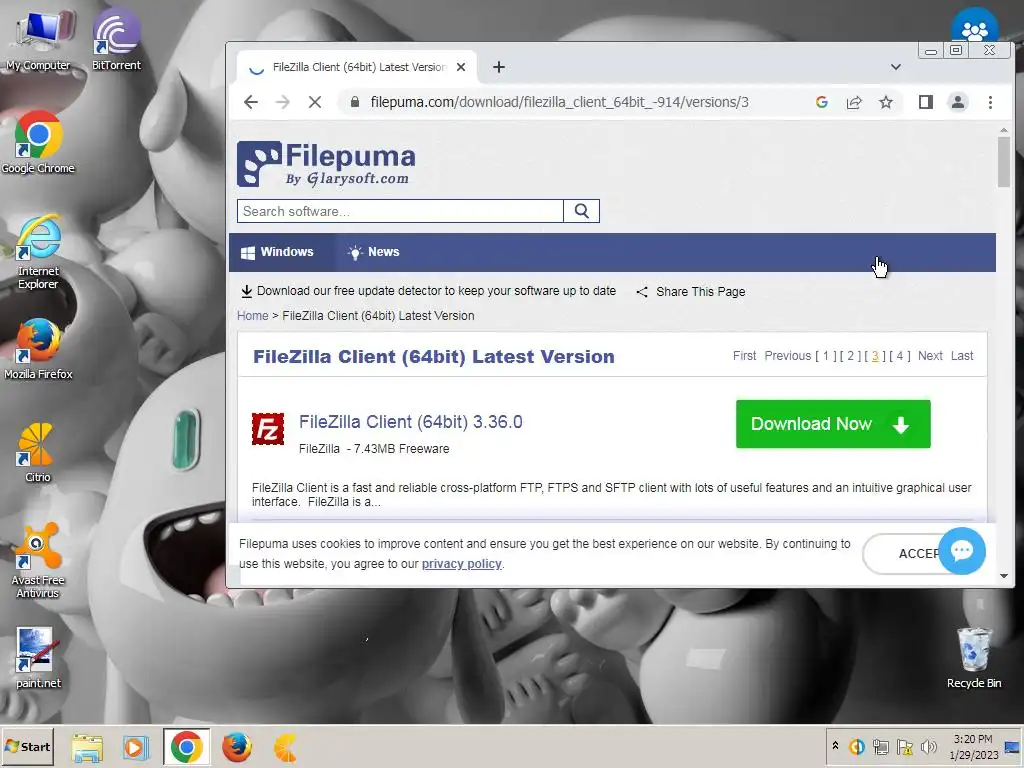
Task: Open the My Computer desktop icon
Action: pos(38,39)
